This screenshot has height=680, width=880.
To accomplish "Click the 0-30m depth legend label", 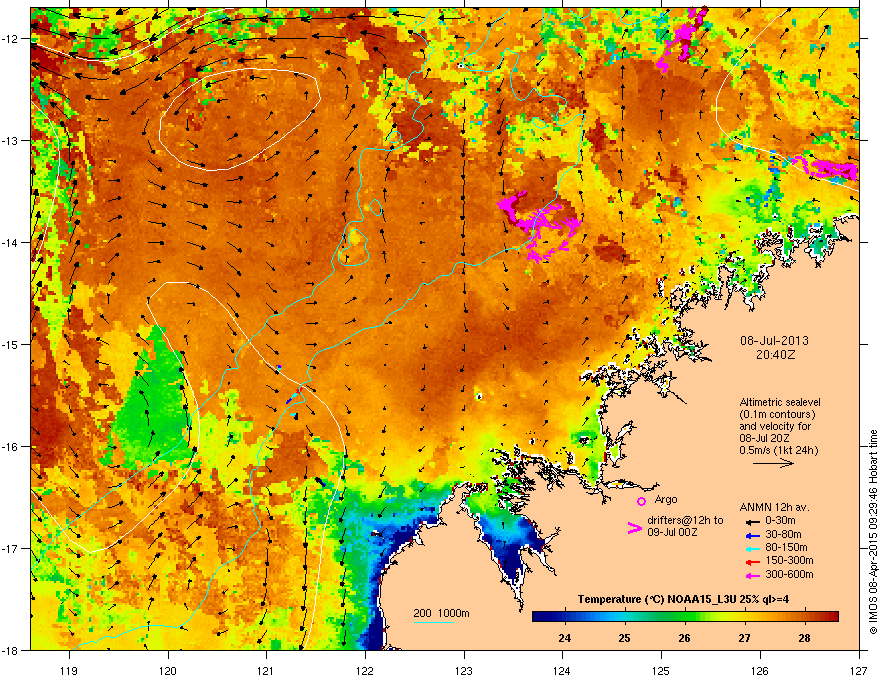I will (781, 521).
